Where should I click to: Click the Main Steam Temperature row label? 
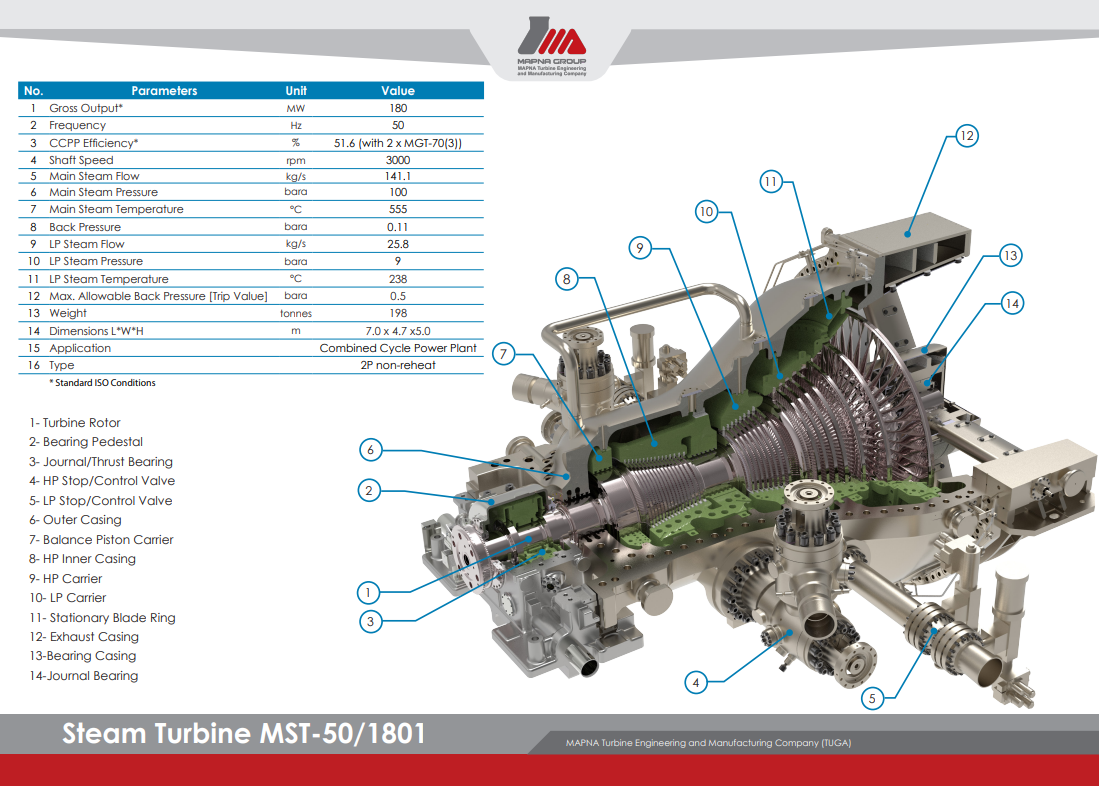(x=116, y=210)
